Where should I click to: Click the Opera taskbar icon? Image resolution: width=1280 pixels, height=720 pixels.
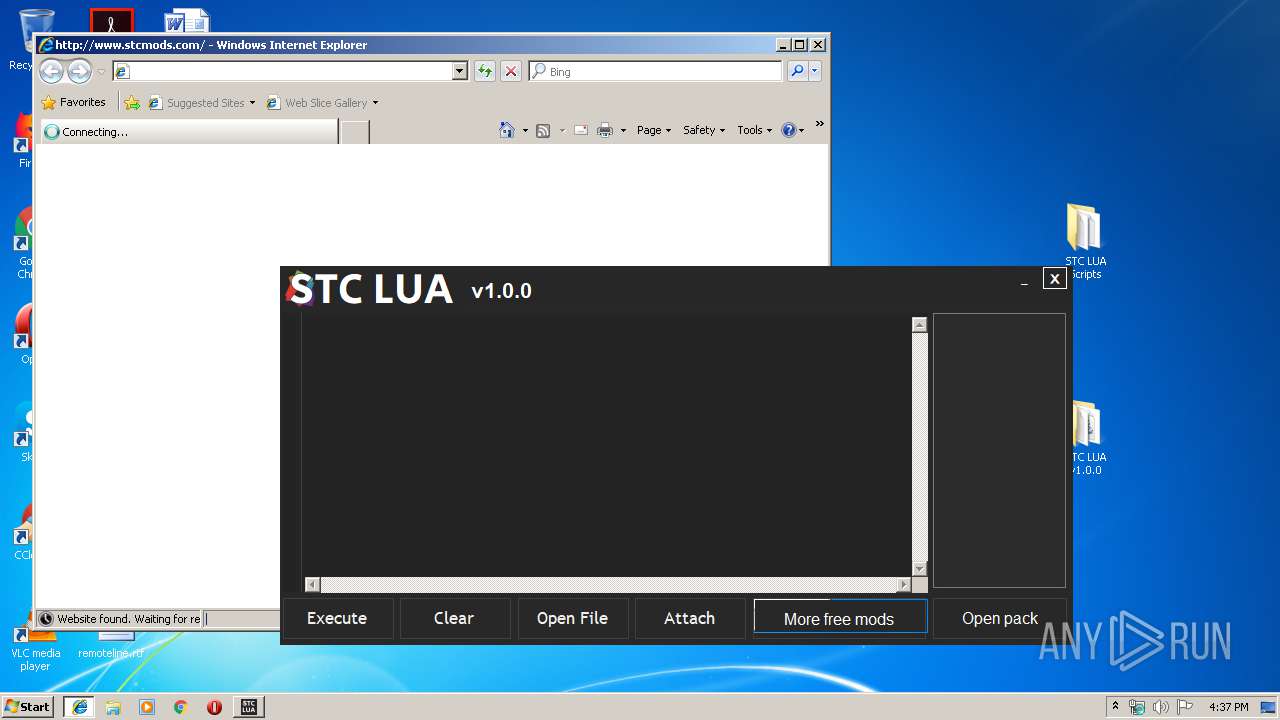214,706
